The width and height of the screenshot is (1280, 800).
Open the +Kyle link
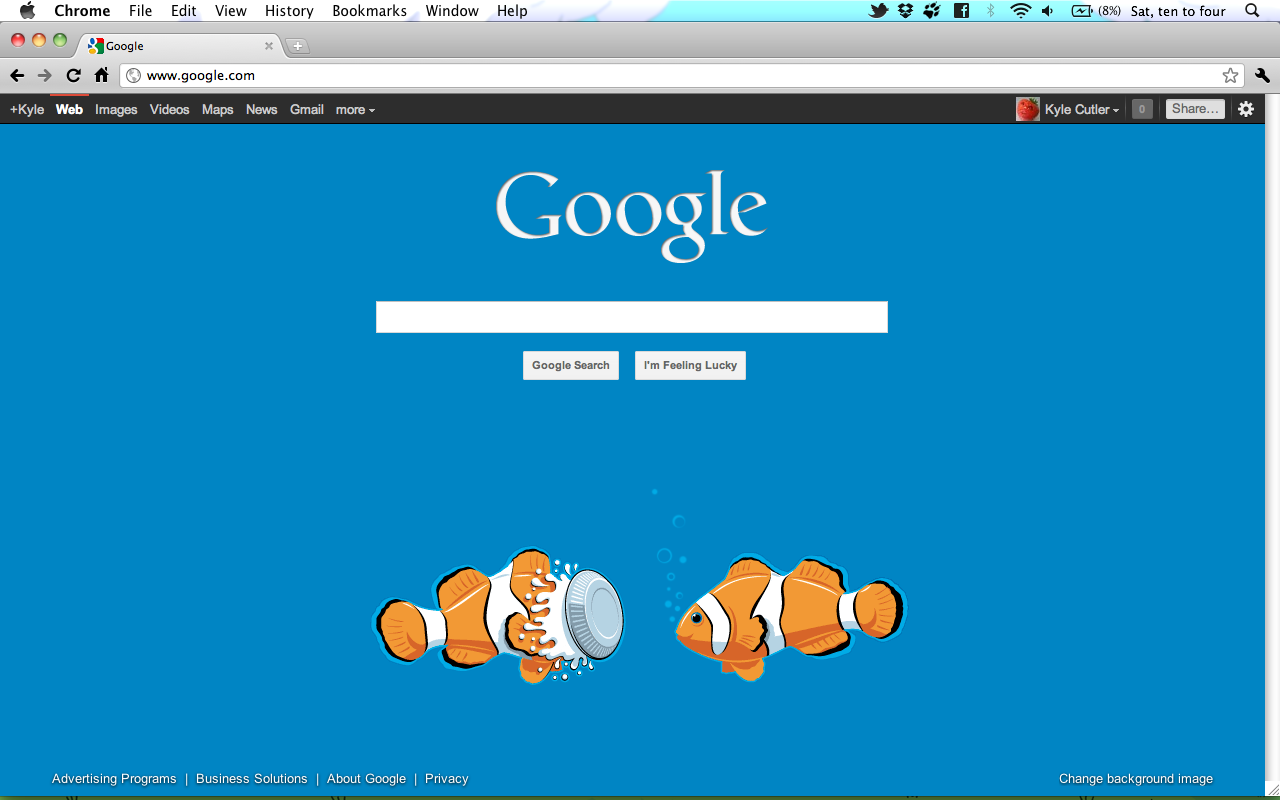click(27, 110)
